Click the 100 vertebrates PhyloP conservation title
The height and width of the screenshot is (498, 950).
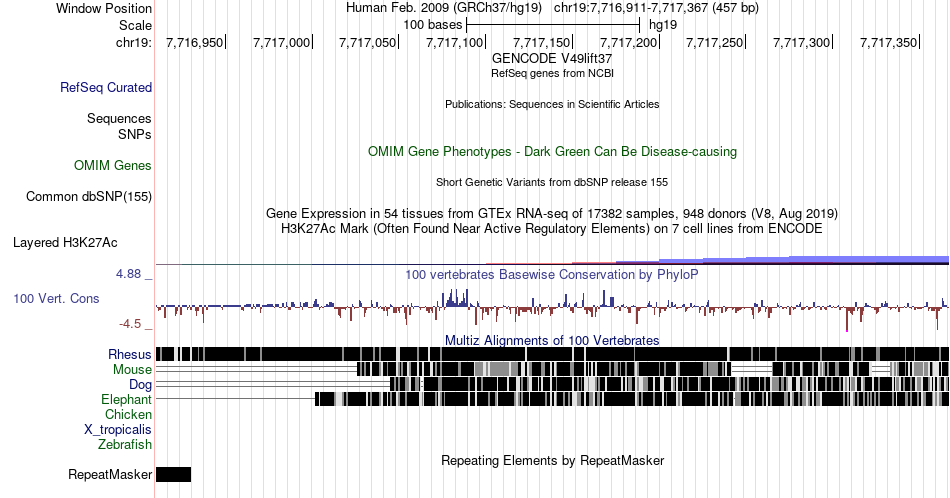[552, 274]
